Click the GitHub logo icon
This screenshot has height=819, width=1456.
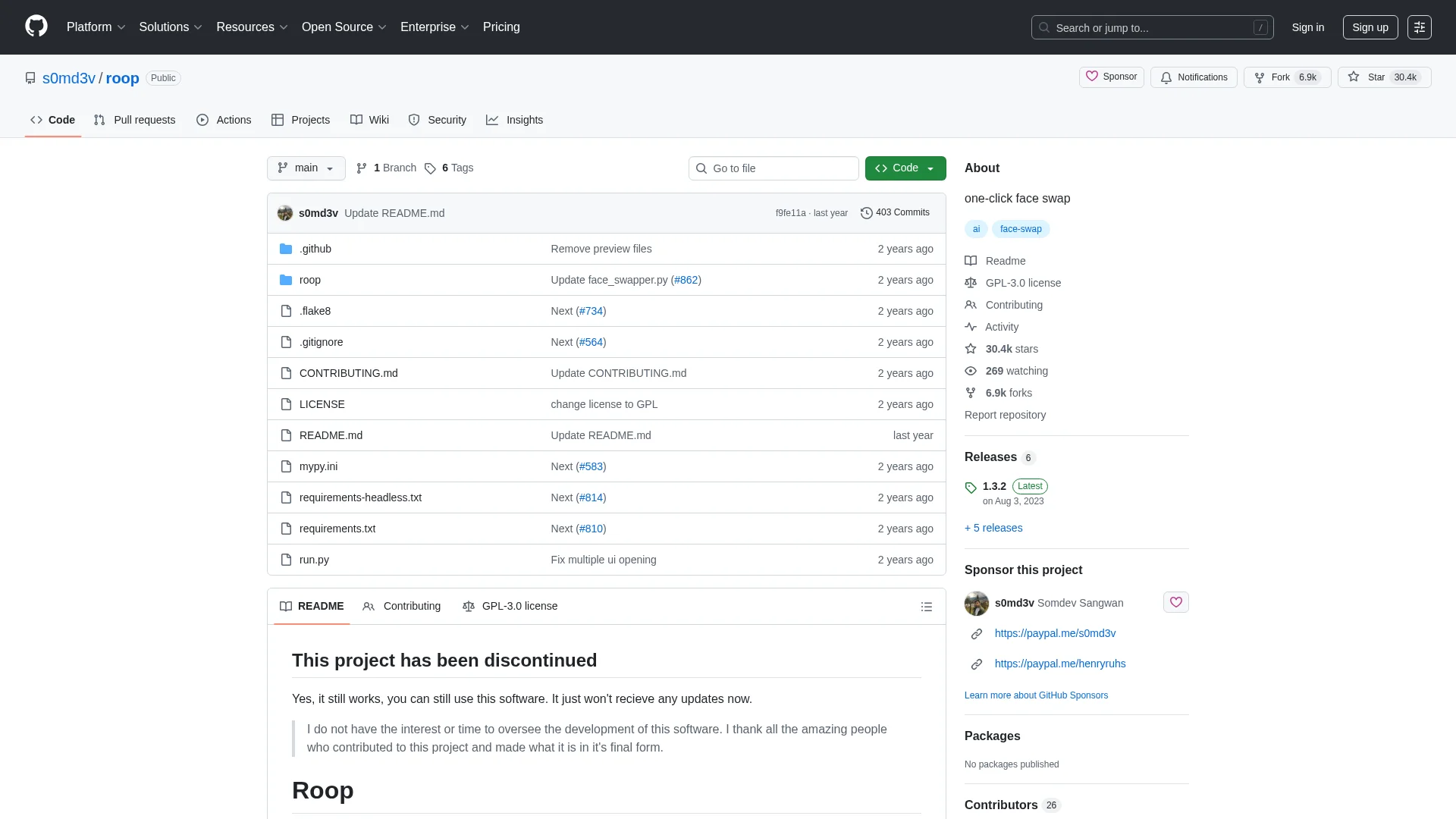tap(36, 27)
